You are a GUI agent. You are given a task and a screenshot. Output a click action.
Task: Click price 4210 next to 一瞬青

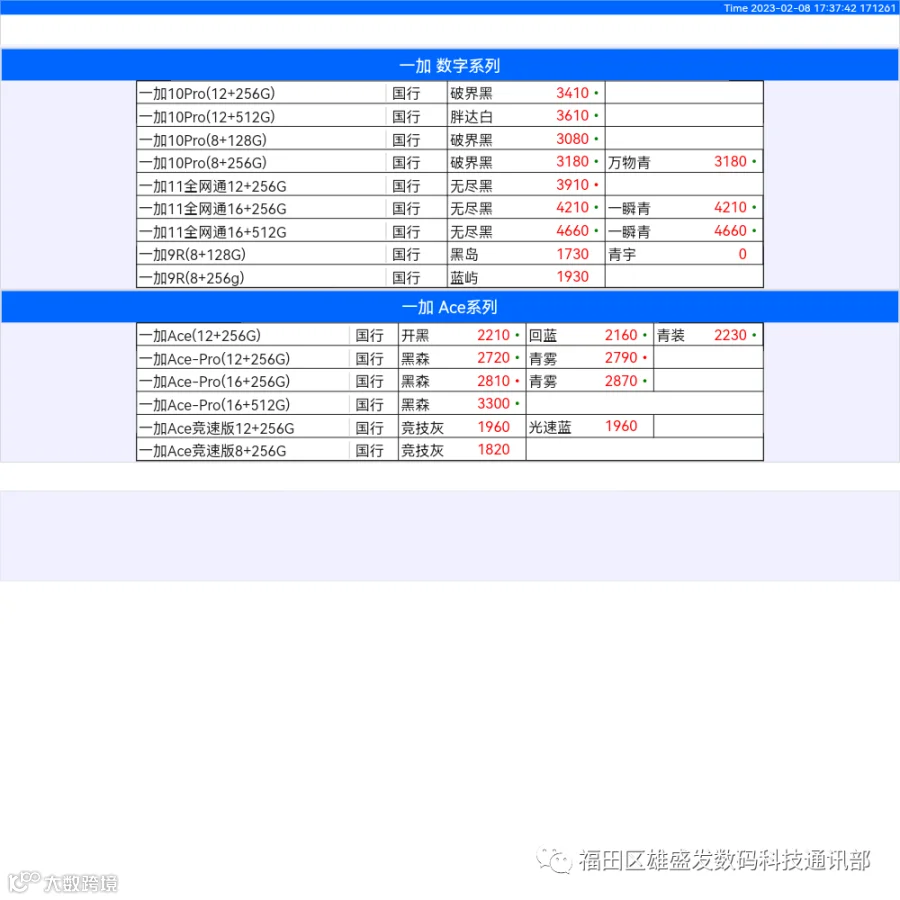tap(730, 207)
